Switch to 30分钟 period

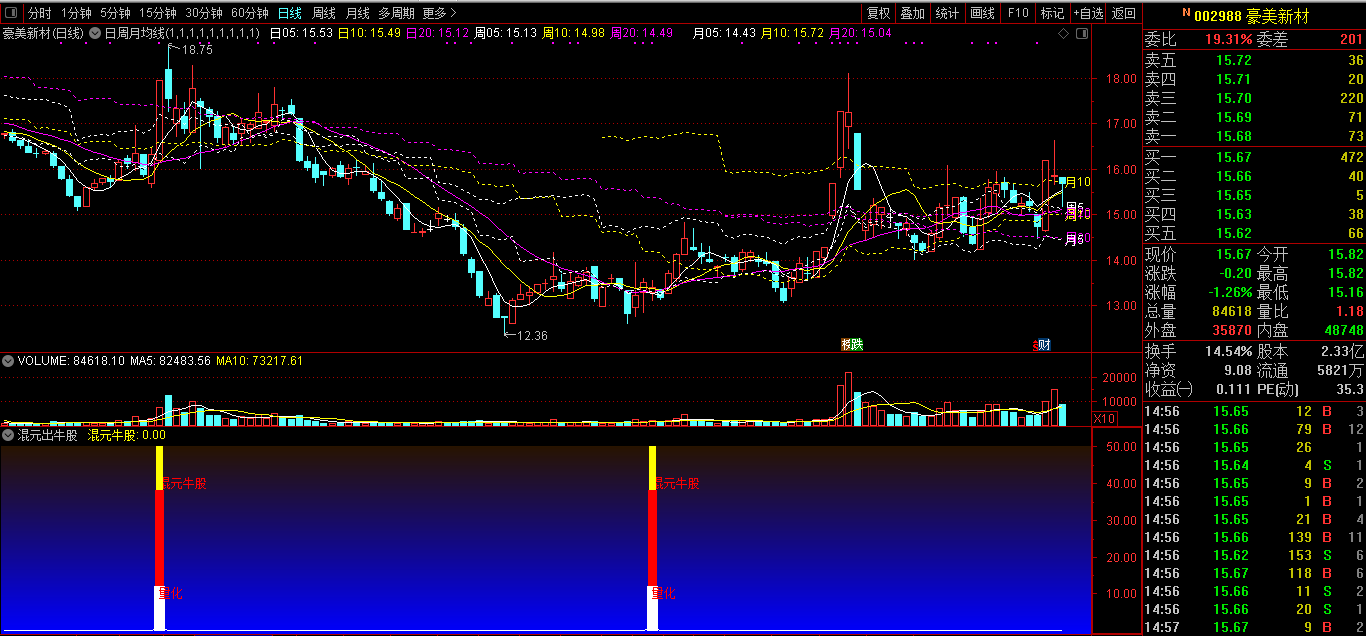coord(203,13)
